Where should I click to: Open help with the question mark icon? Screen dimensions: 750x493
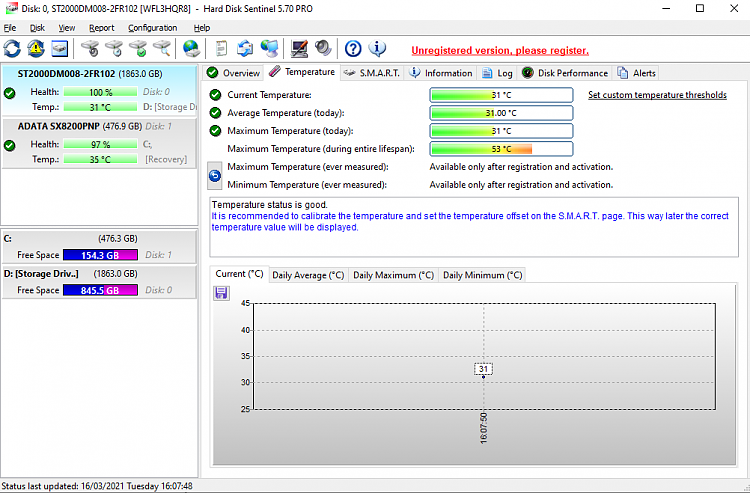(353, 48)
